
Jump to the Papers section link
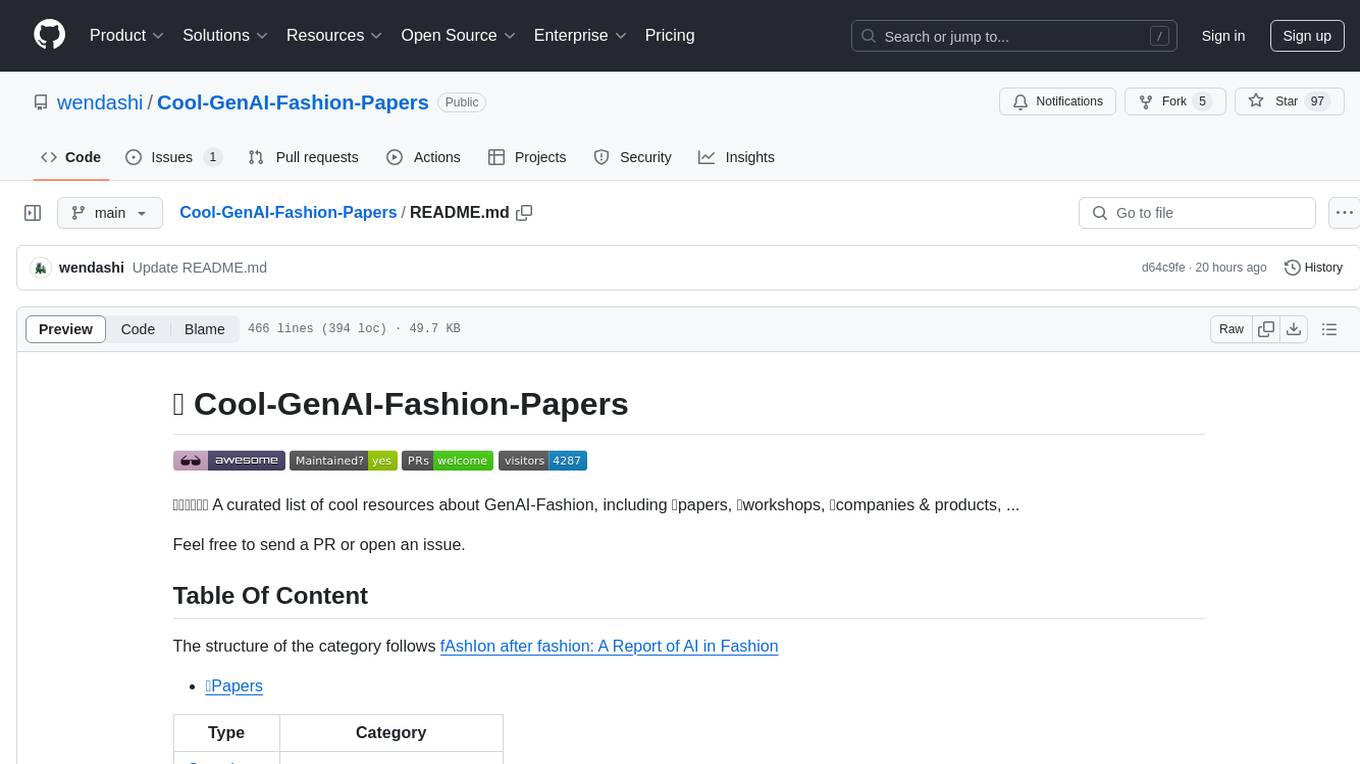coord(234,686)
